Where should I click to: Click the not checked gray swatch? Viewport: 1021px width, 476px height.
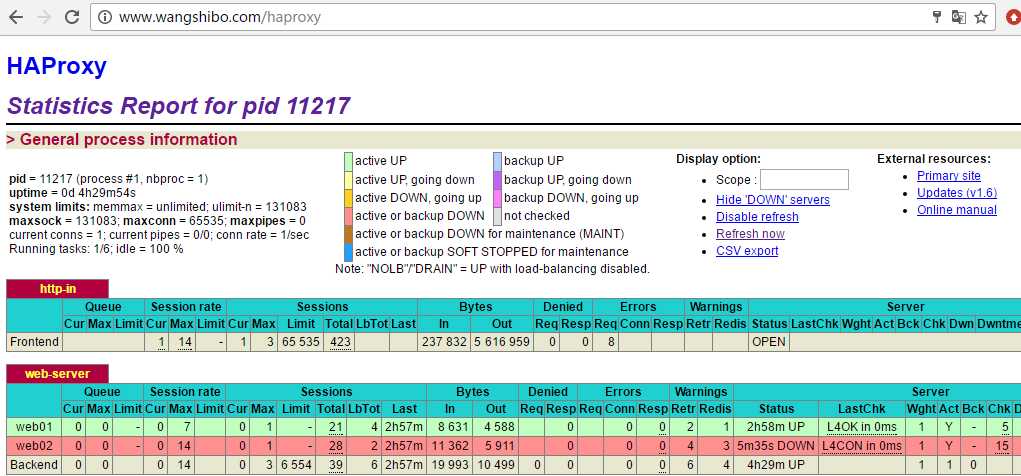pos(497,216)
